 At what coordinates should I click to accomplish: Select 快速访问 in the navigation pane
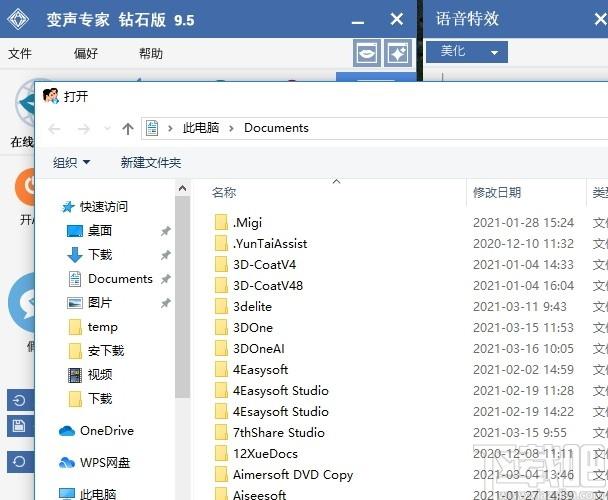(95, 206)
